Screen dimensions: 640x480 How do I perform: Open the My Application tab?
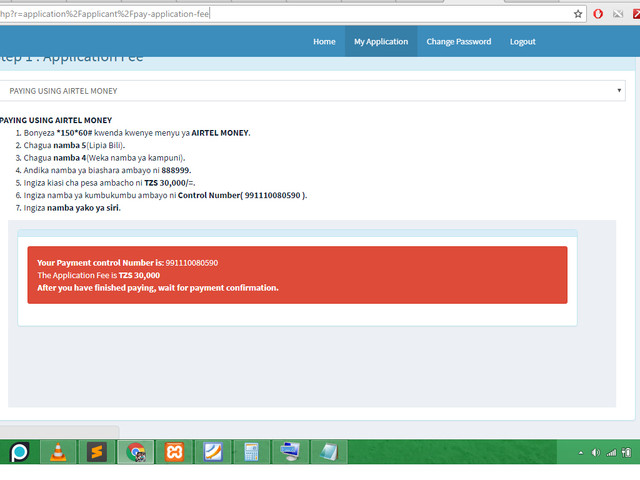(381, 42)
